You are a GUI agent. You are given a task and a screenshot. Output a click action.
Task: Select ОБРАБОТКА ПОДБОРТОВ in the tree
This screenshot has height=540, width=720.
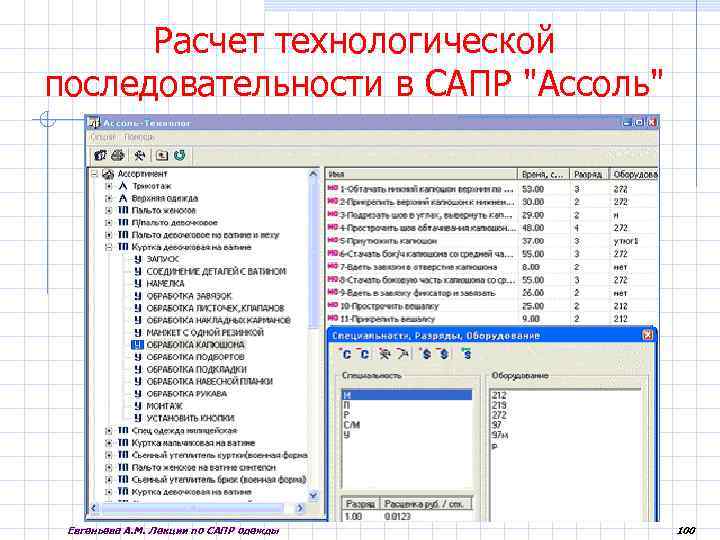pos(195,357)
